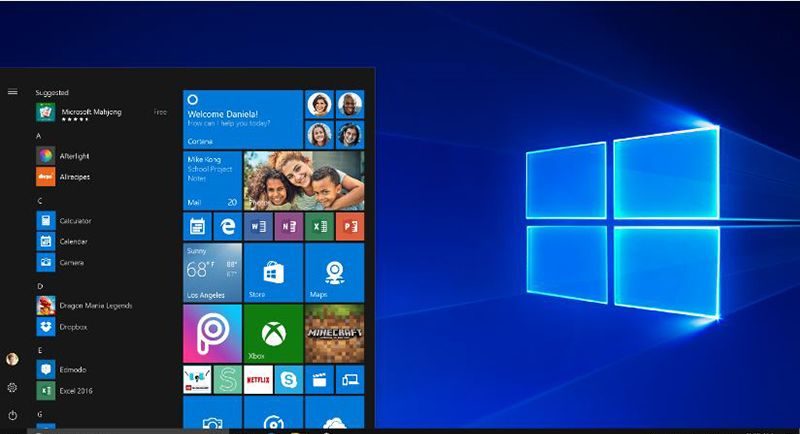This screenshot has width=800, height=434.
Task: Open the Skype tile
Action: pyautogui.click(x=288, y=380)
